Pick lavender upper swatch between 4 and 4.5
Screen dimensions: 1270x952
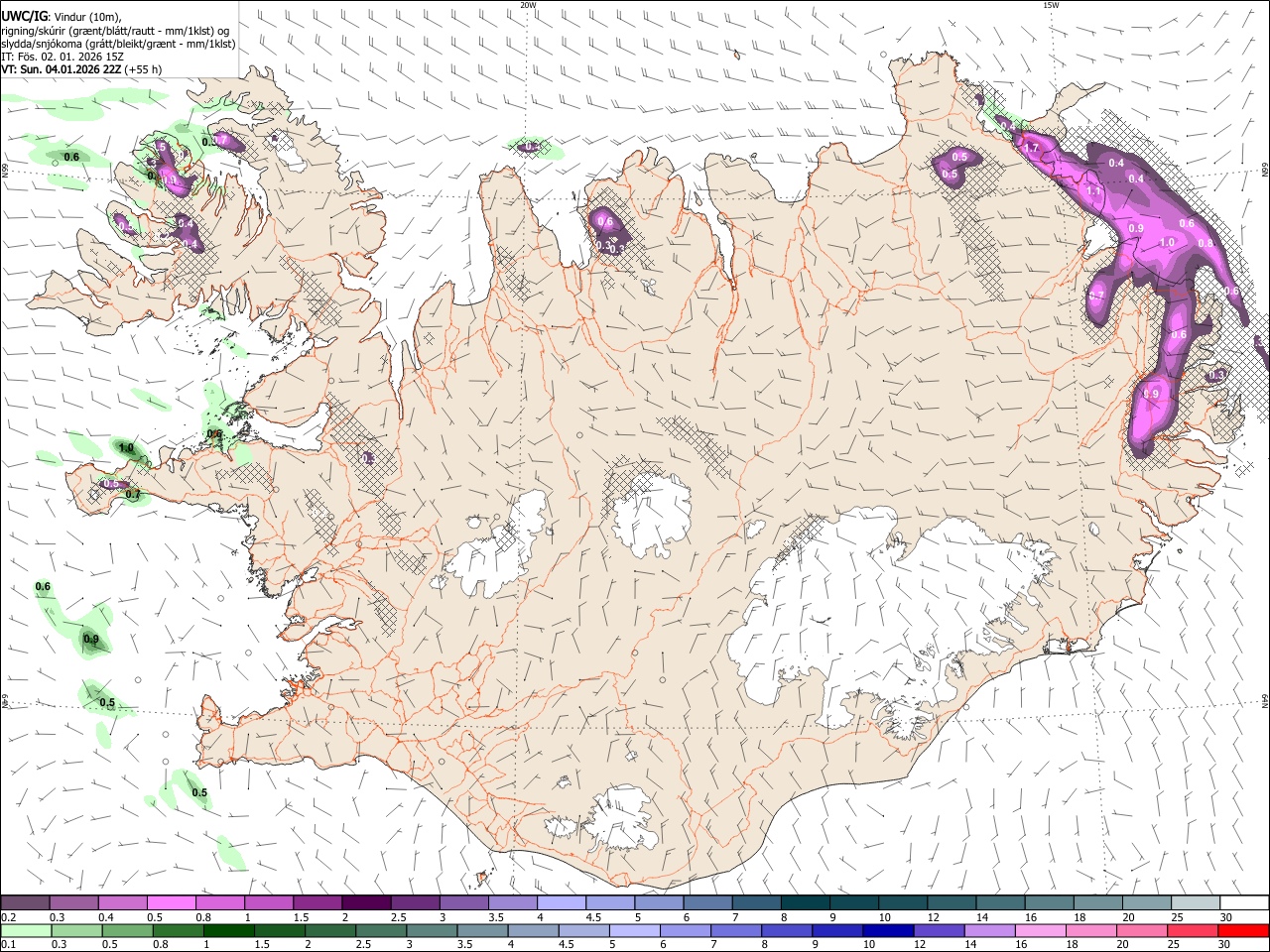pos(562,903)
